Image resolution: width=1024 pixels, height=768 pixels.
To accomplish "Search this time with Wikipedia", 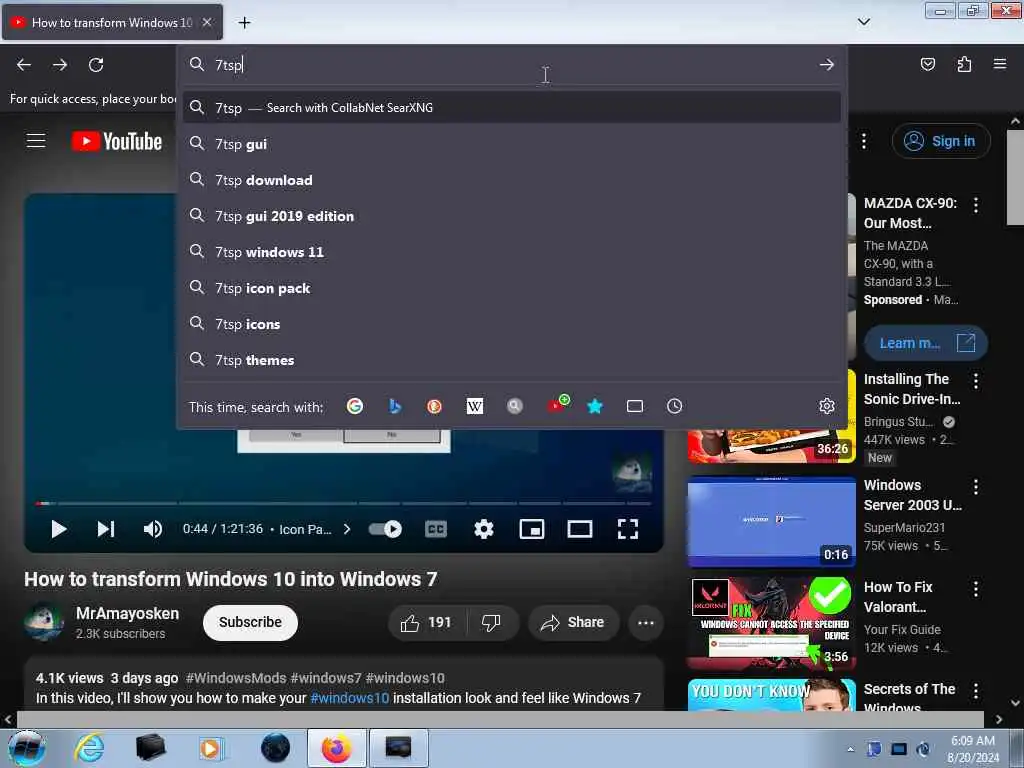I will (475, 406).
